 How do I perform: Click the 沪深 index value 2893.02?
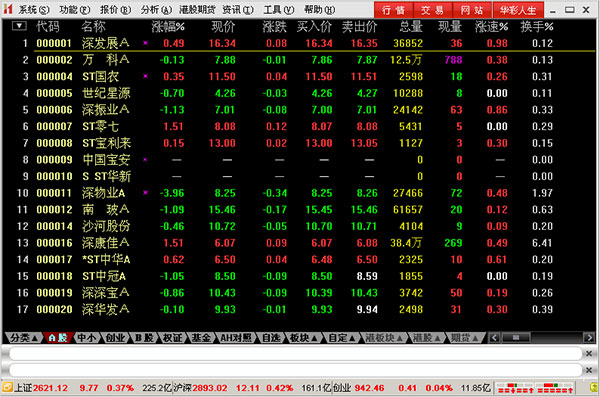[x=210, y=388]
